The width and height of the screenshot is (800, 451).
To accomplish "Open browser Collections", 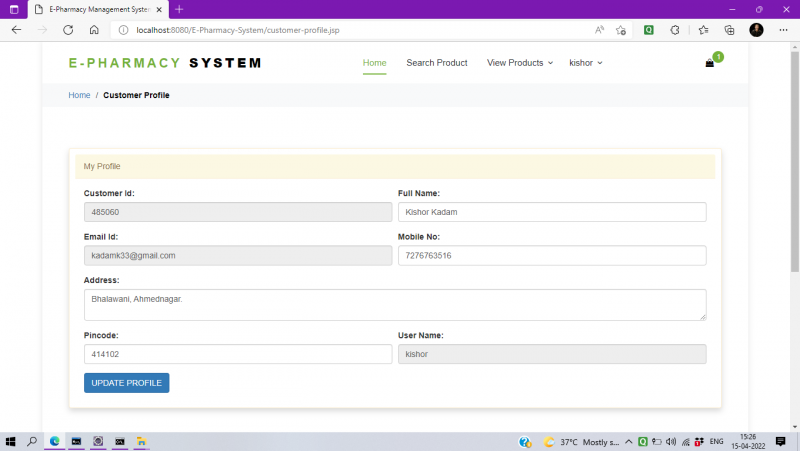I will [730, 30].
